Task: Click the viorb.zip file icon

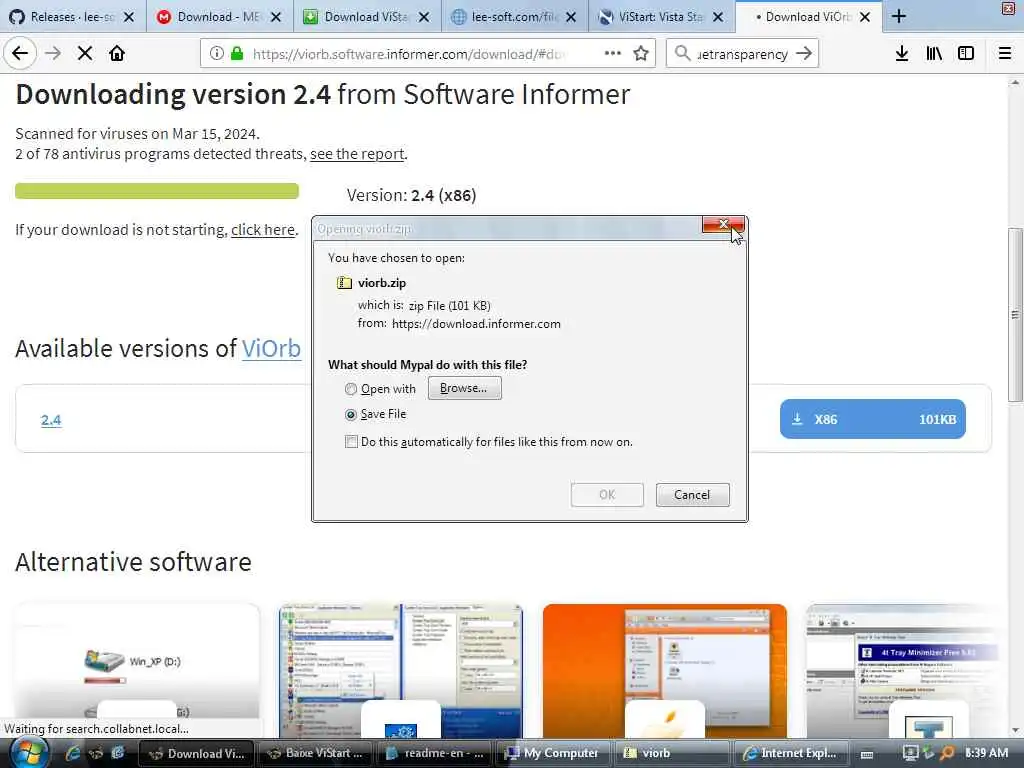Action: pyautogui.click(x=344, y=283)
